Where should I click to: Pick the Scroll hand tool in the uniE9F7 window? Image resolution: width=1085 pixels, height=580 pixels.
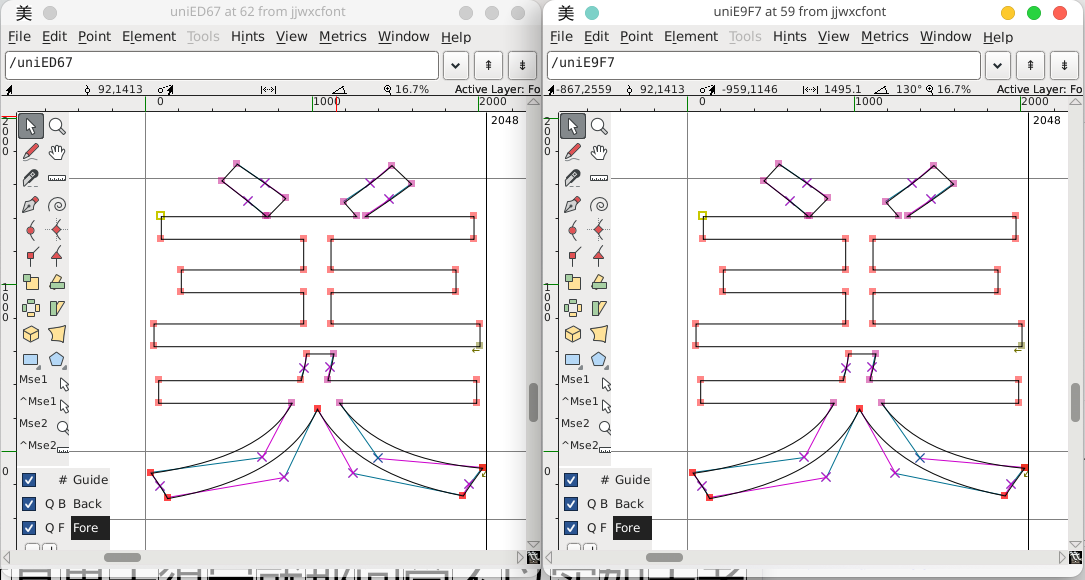coord(599,152)
